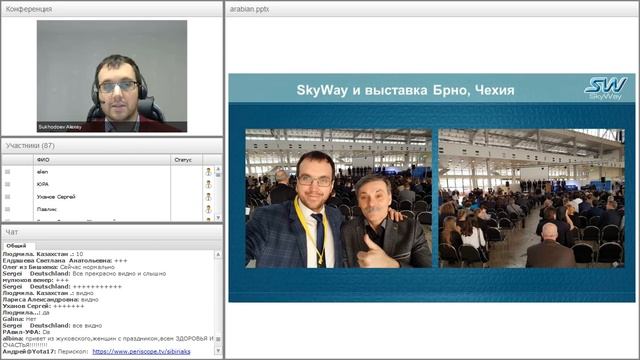Click the Конференция panel header
This screenshot has width=640, height=360.
[112, 9]
